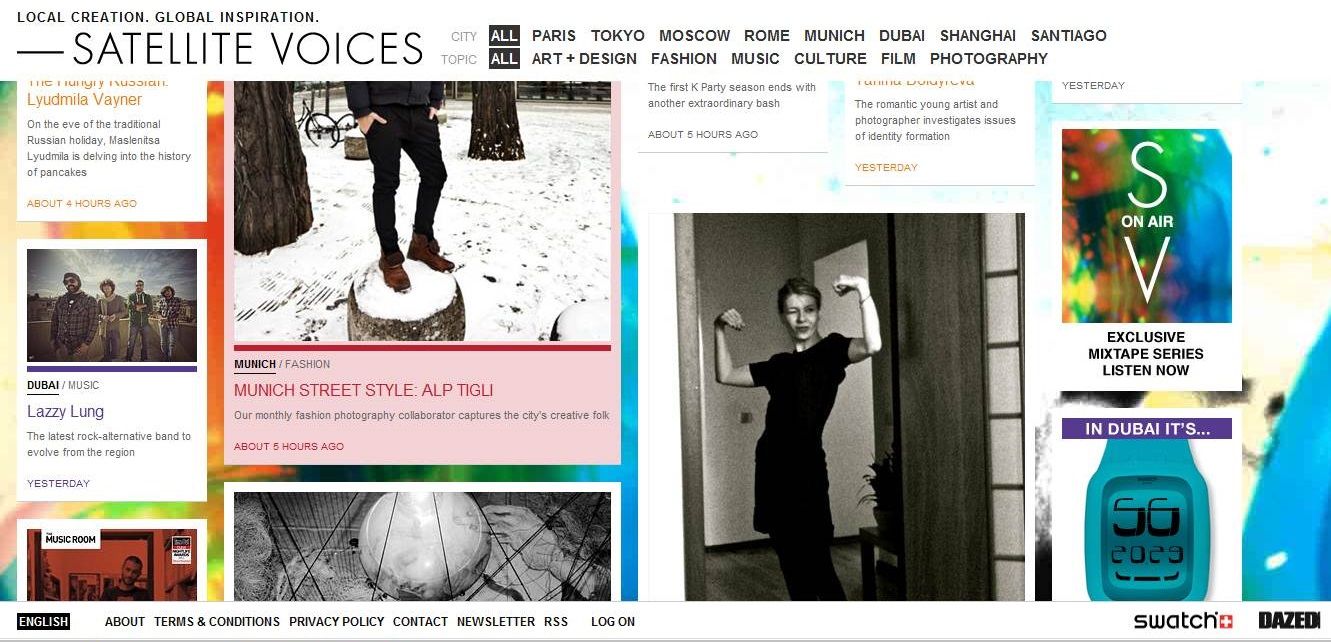Open the Lazzy Lung band photo thumbnail
Screen dimensions: 1331x642
pyautogui.click(x=112, y=305)
